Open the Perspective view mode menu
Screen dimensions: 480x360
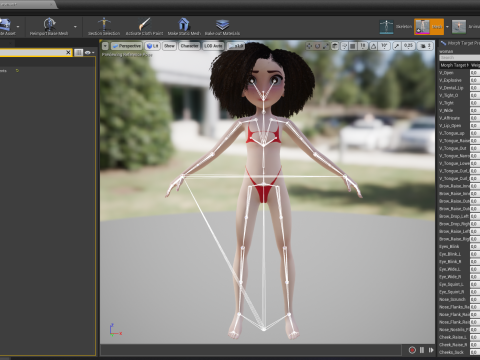pyautogui.click(x=126, y=46)
